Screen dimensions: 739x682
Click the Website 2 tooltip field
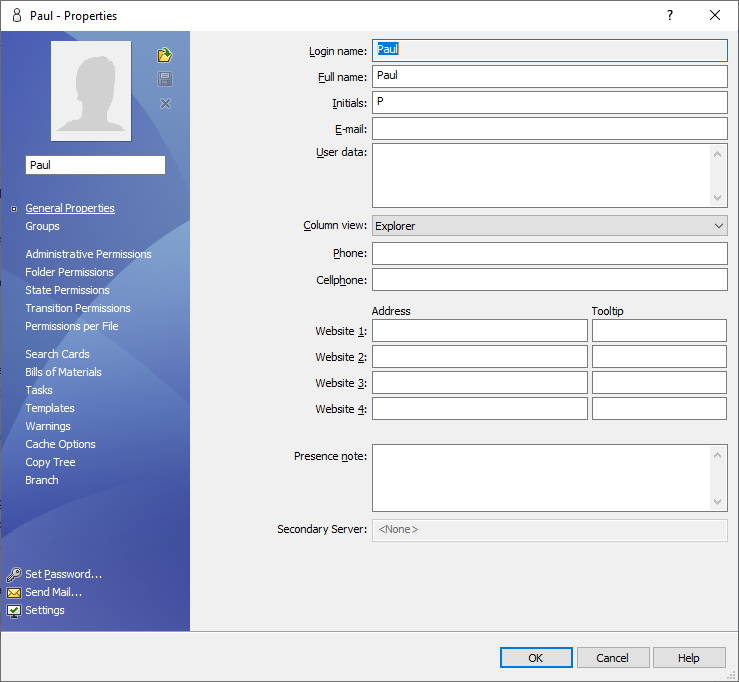[659, 357]
